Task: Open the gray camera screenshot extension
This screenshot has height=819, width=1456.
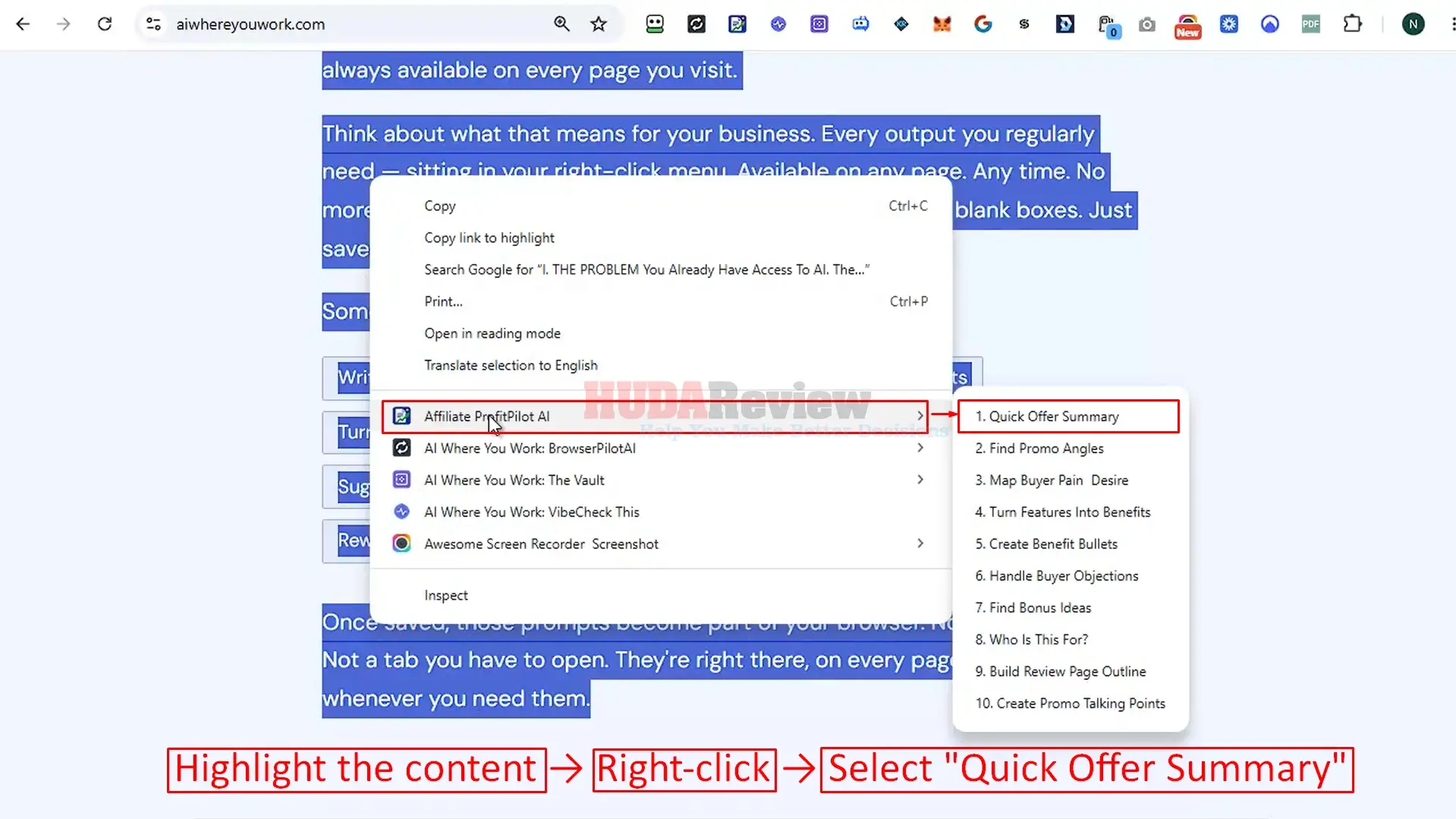Action: (1147, 24)
